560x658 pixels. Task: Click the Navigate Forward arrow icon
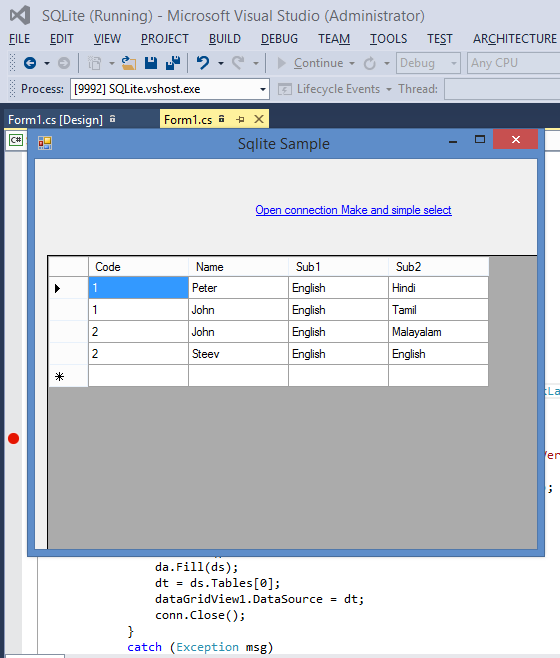coord(64,63)
